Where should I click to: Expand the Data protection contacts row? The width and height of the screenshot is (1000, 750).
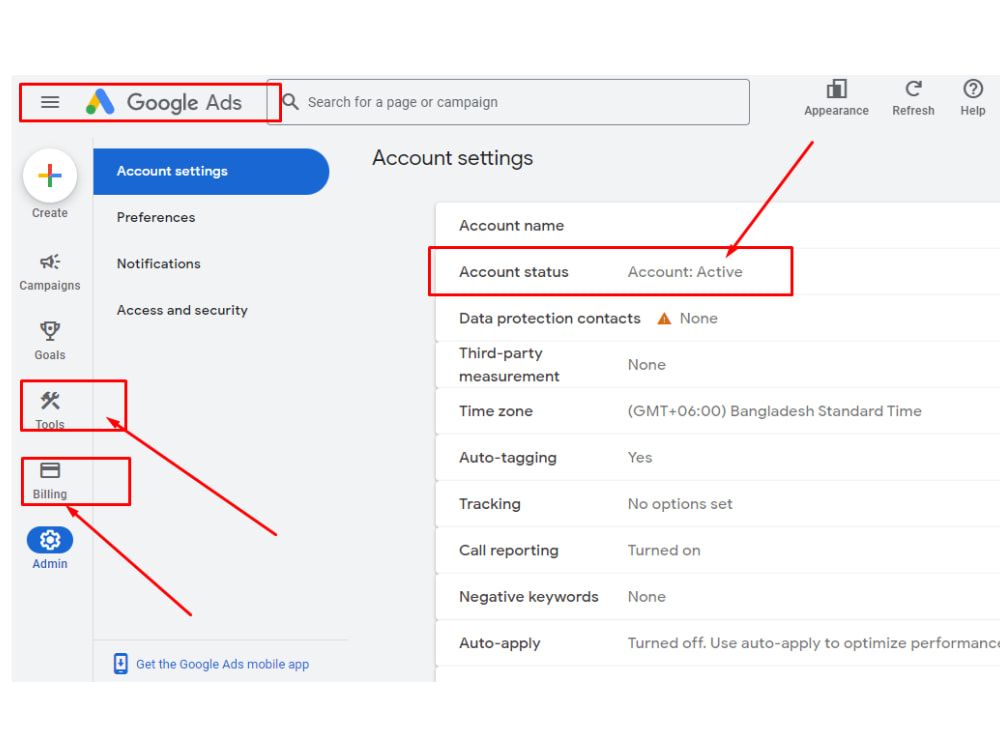(717, 318)
